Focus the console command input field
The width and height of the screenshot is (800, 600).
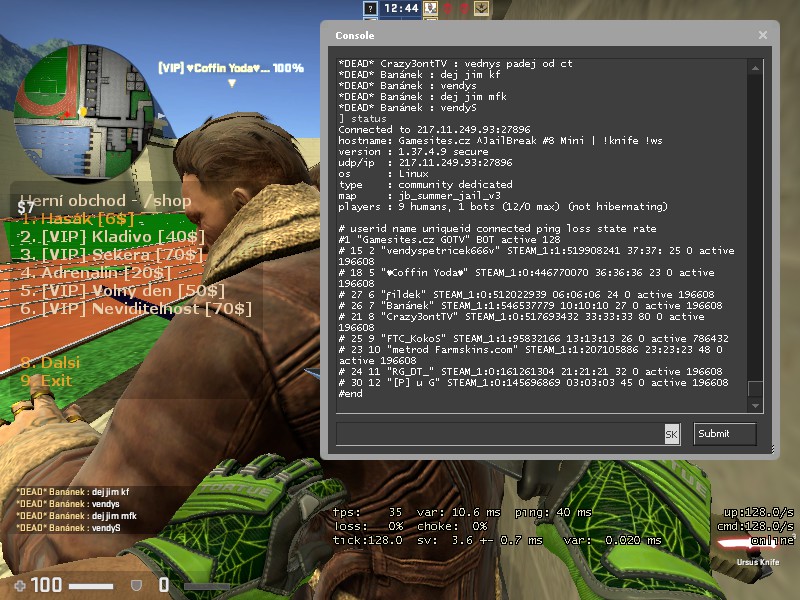500,434
